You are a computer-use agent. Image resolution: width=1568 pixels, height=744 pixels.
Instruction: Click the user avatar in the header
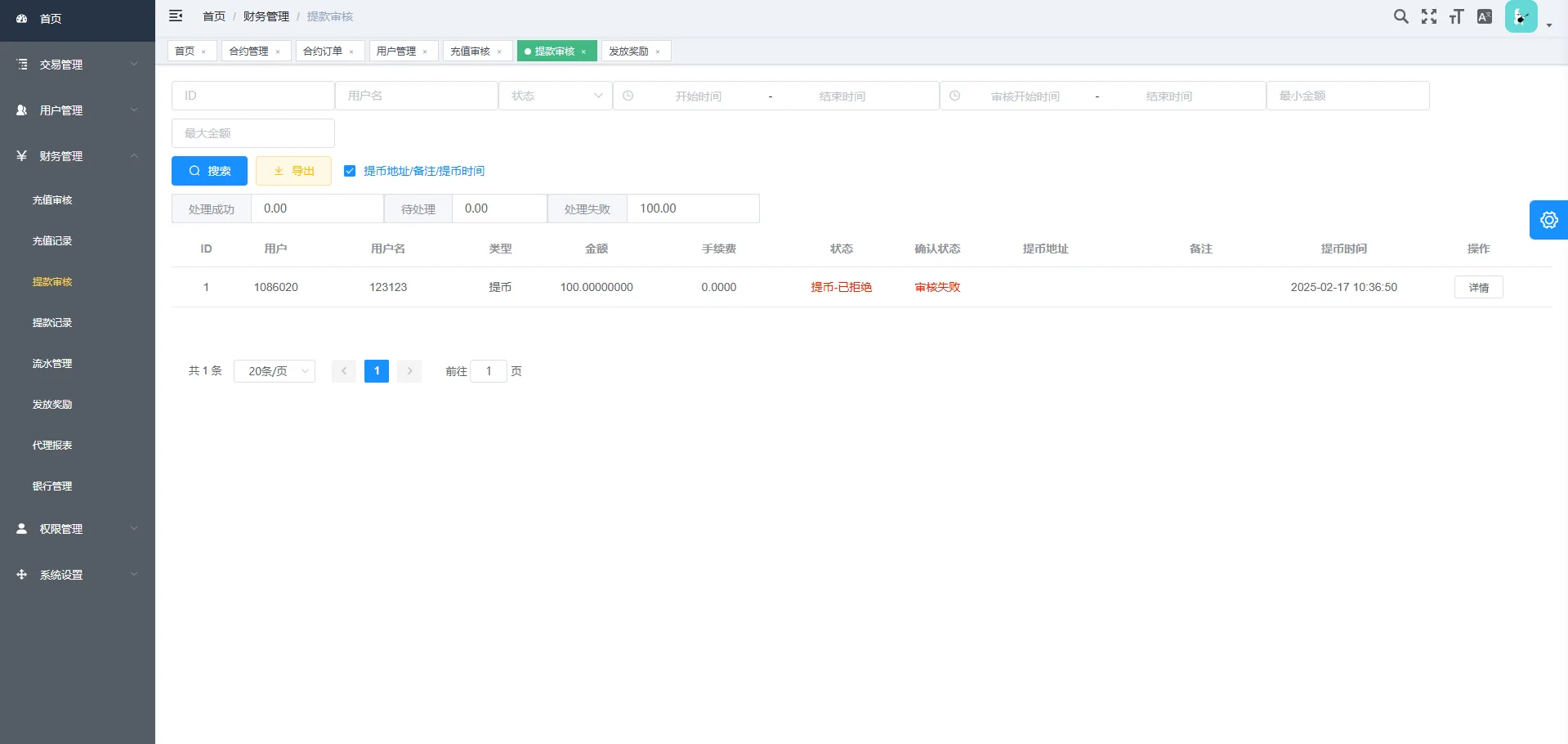[1521, 16]
